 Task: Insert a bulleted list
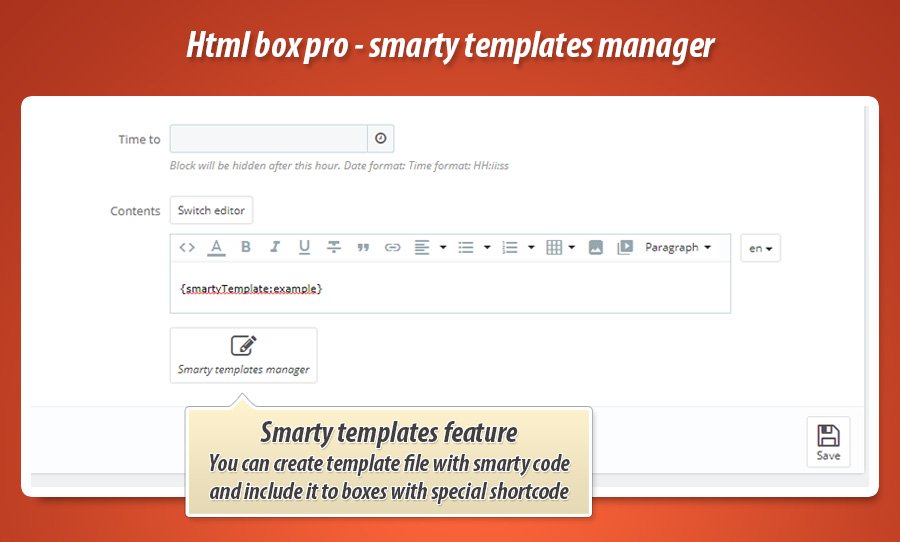click(x=466, y=247)
